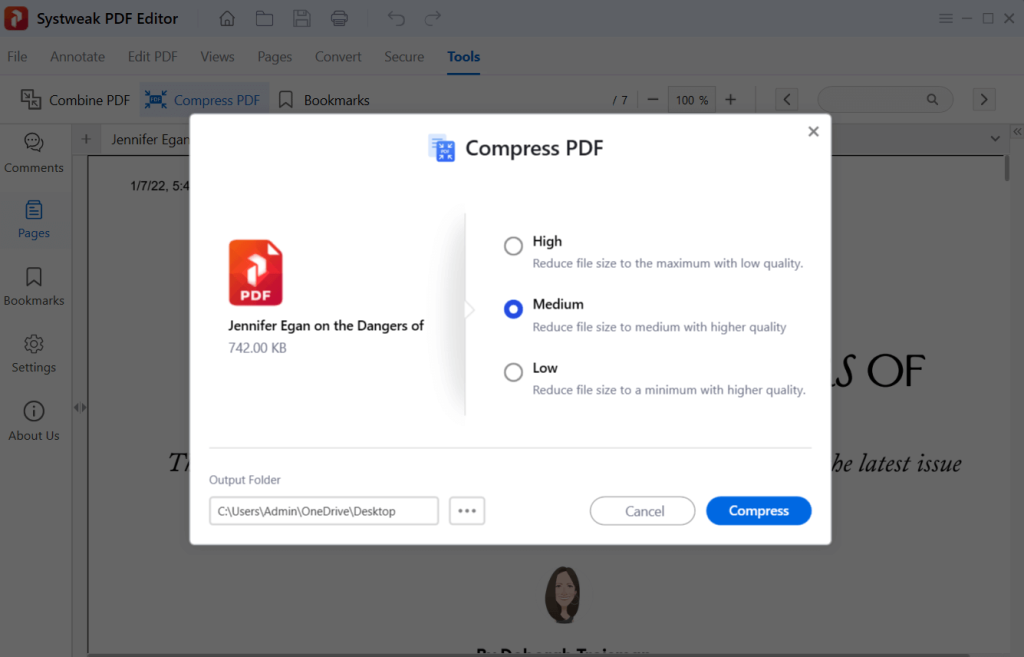The width and height of the screenshot is (1024, 657).
Task: Decrease the zoom level with the minus control
Action: pos(652,99)
